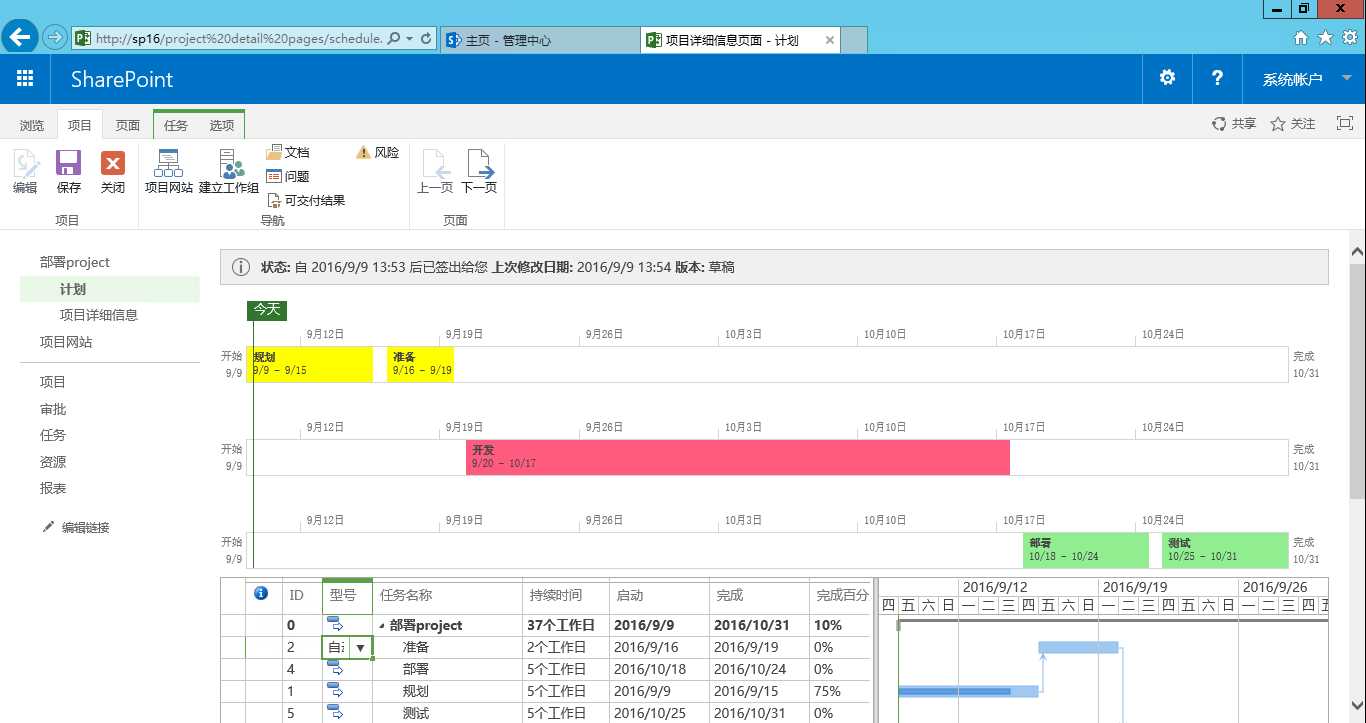
Task: Switch to the 浏览 ribbon tab
Action: tap(32, 125)
